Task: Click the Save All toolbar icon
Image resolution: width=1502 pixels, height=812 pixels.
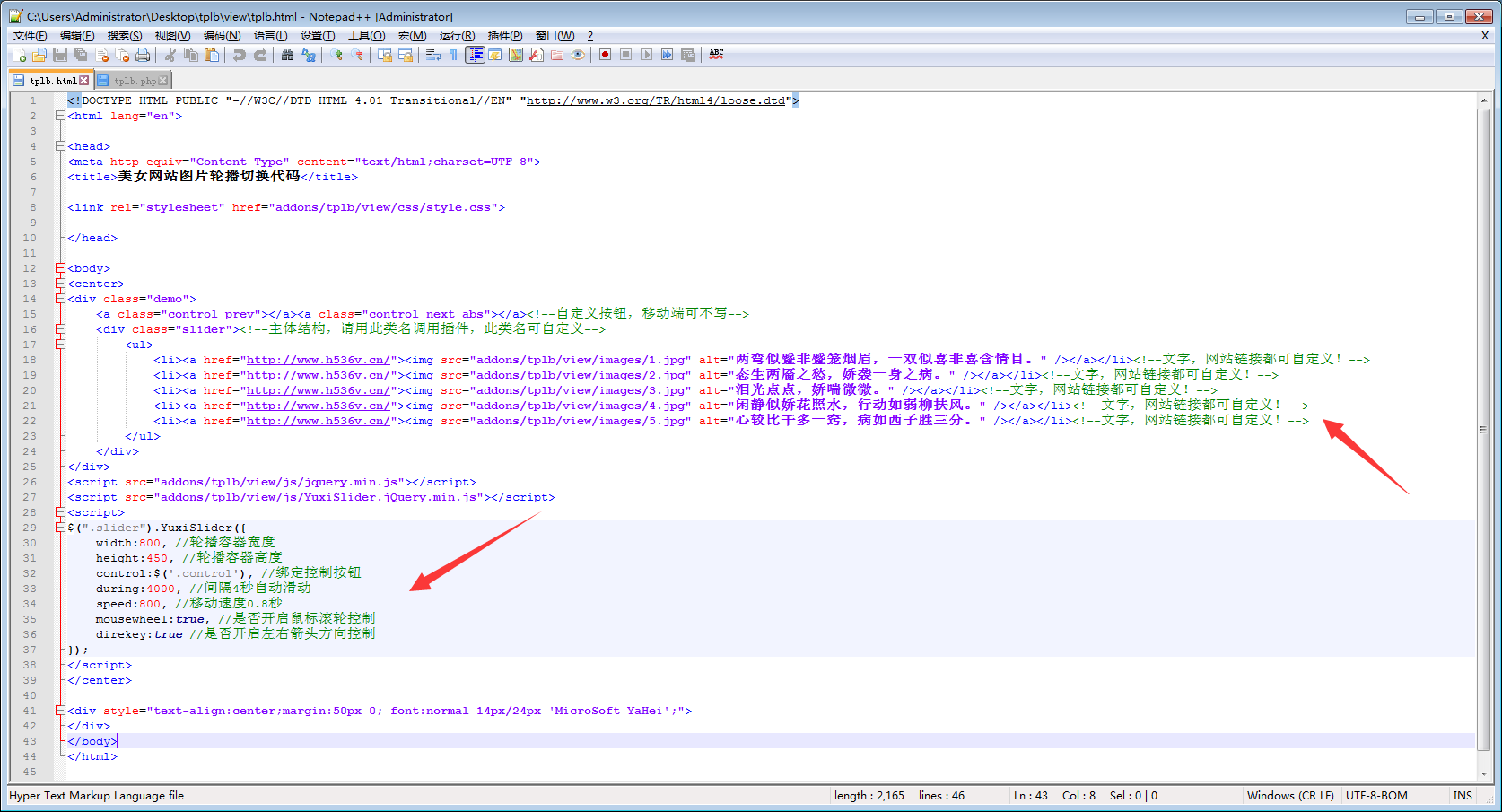Action: [81, 55]
